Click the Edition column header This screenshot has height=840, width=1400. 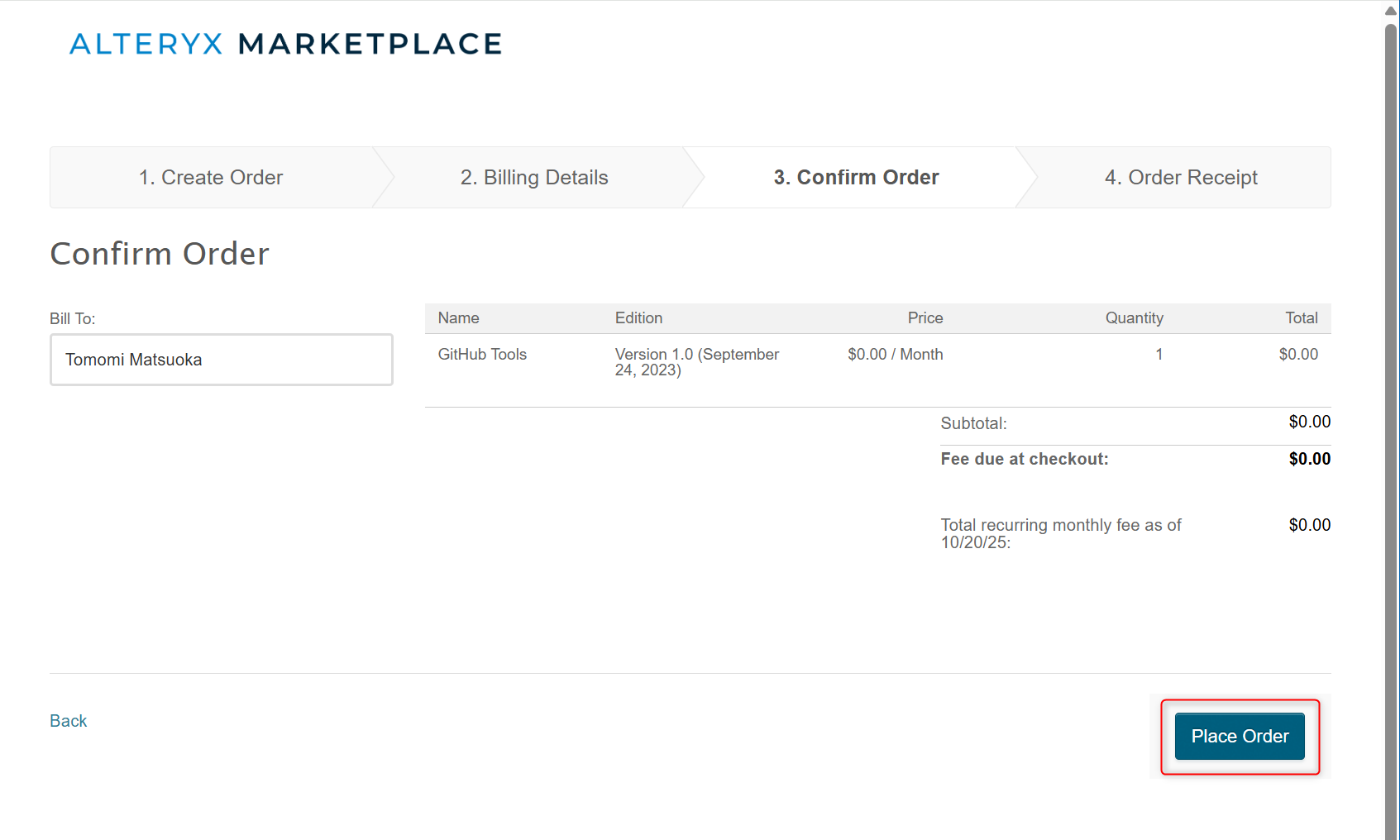(x=638, y=318)
